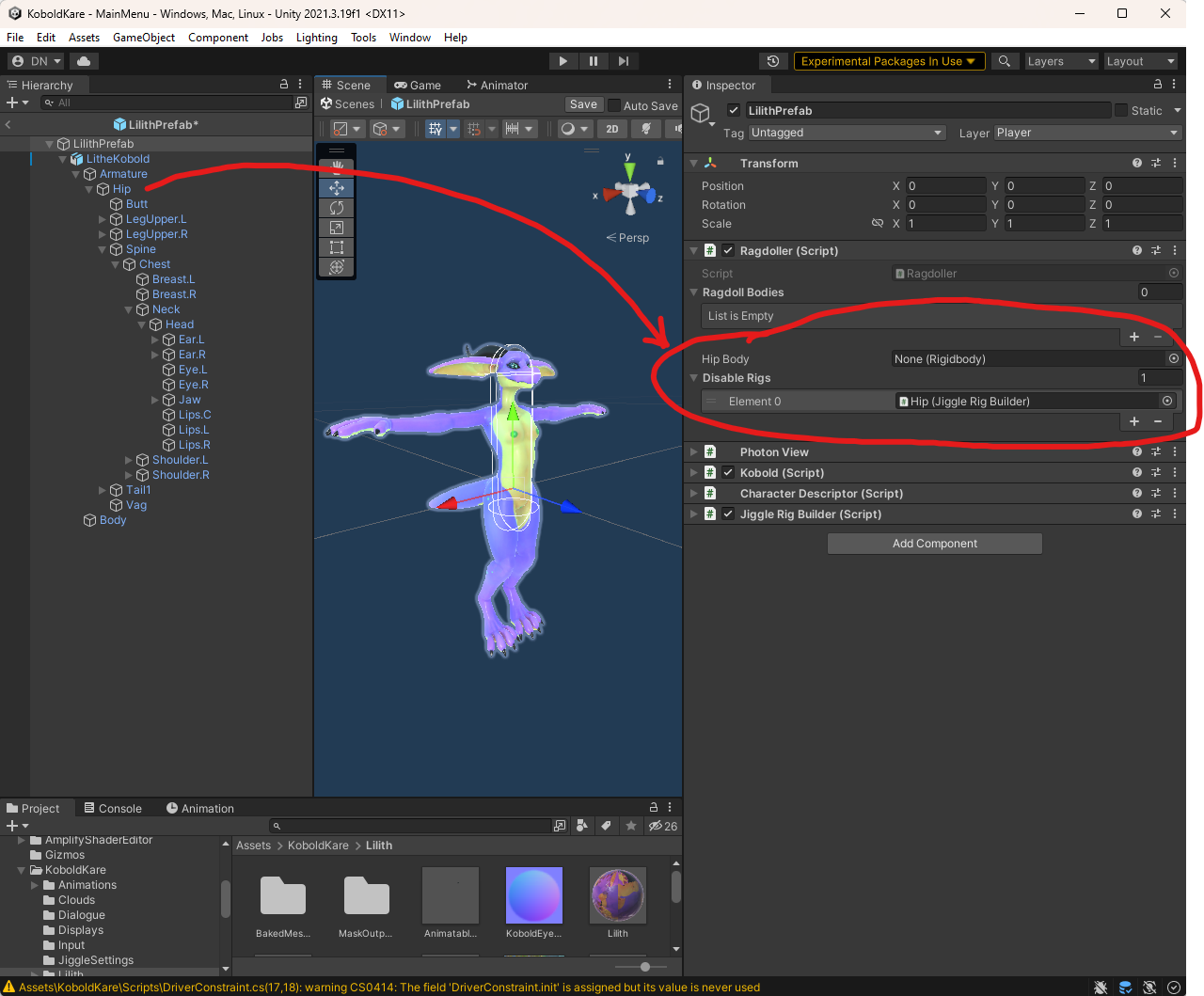
Task: Disable the Ragdoller script checkbox
Action: pyautogui.click(x=728, y=251)
